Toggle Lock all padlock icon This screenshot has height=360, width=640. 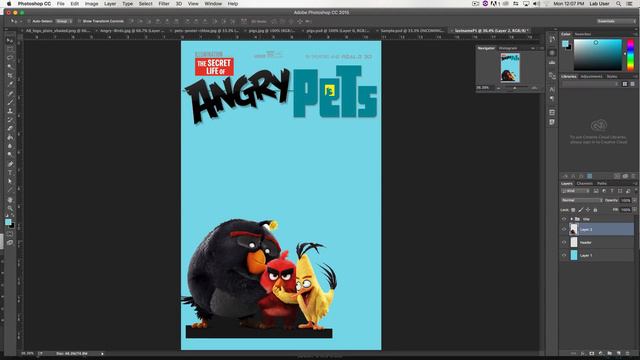coord(595,210)
